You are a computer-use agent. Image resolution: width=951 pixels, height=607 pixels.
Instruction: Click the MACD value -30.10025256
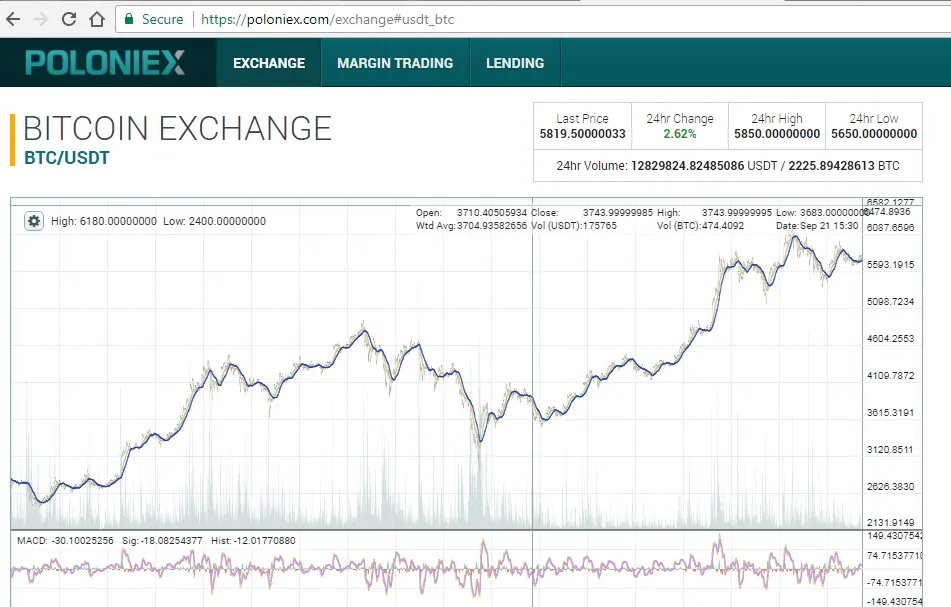(84, 540)
